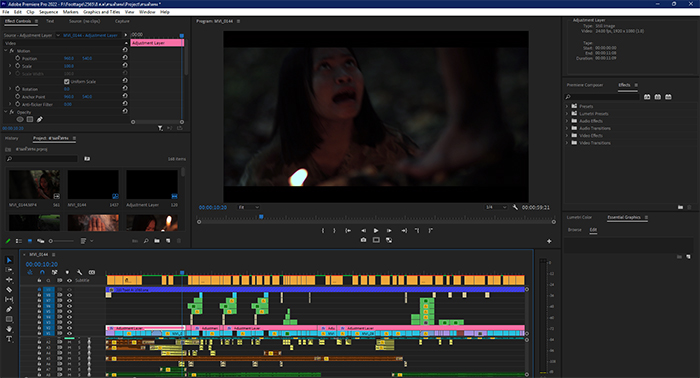Open Timeline Display Settings wrench

coord(79,272)
